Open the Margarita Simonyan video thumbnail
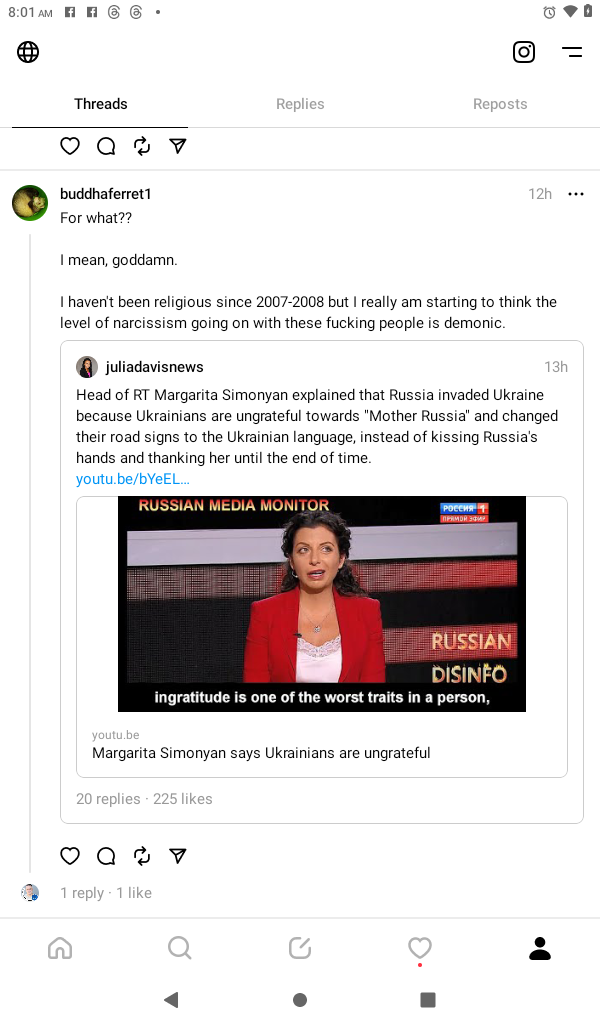600x1024 pixels. pos(322,604)
